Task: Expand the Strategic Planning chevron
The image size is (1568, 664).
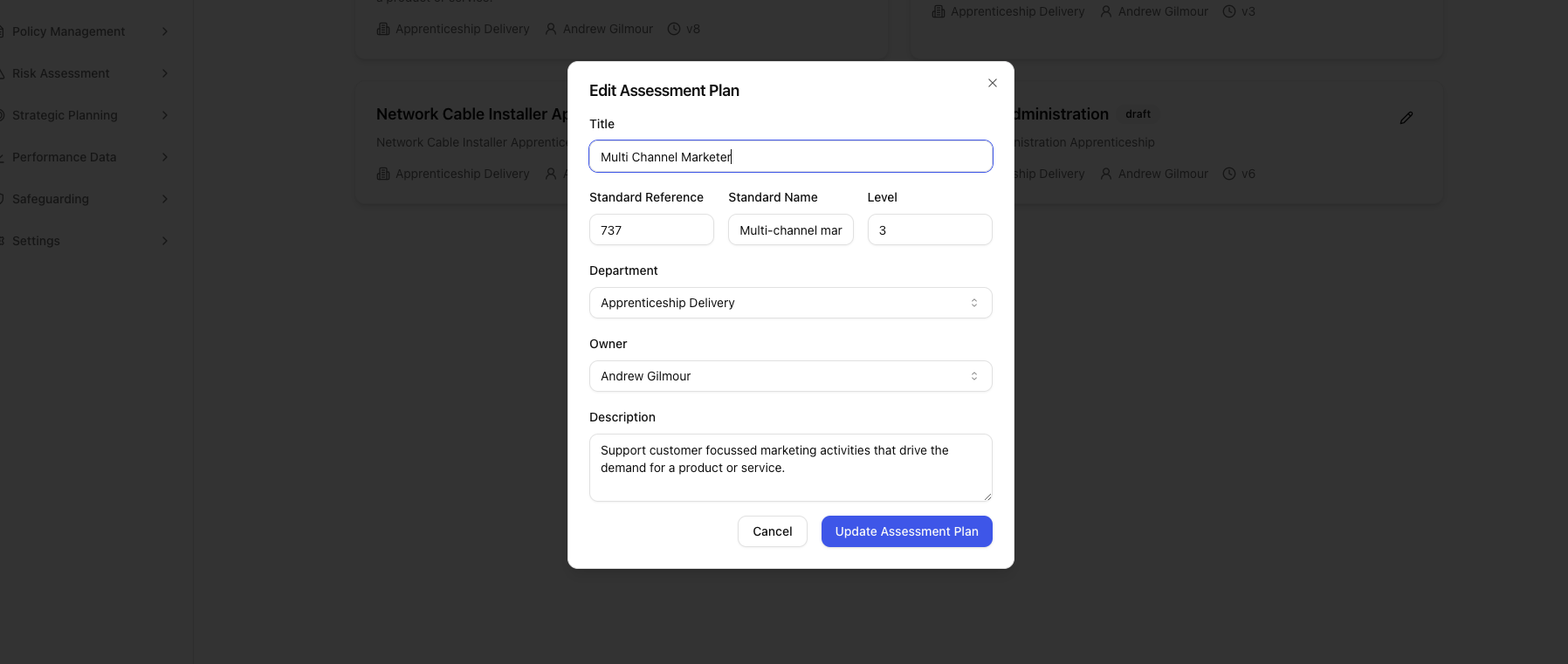Action: 165,115
